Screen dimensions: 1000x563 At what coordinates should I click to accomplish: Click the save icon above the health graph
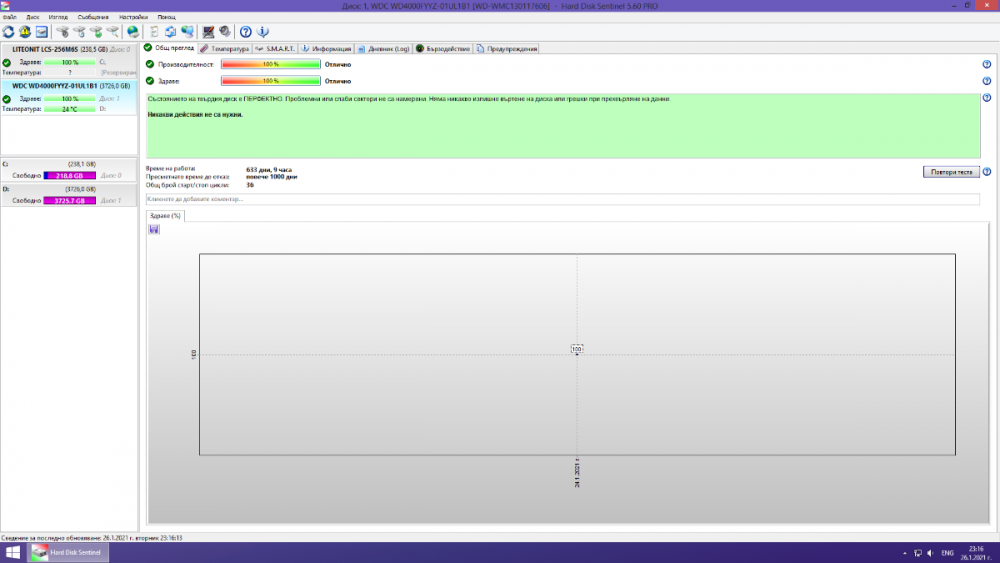click(154, 229)
